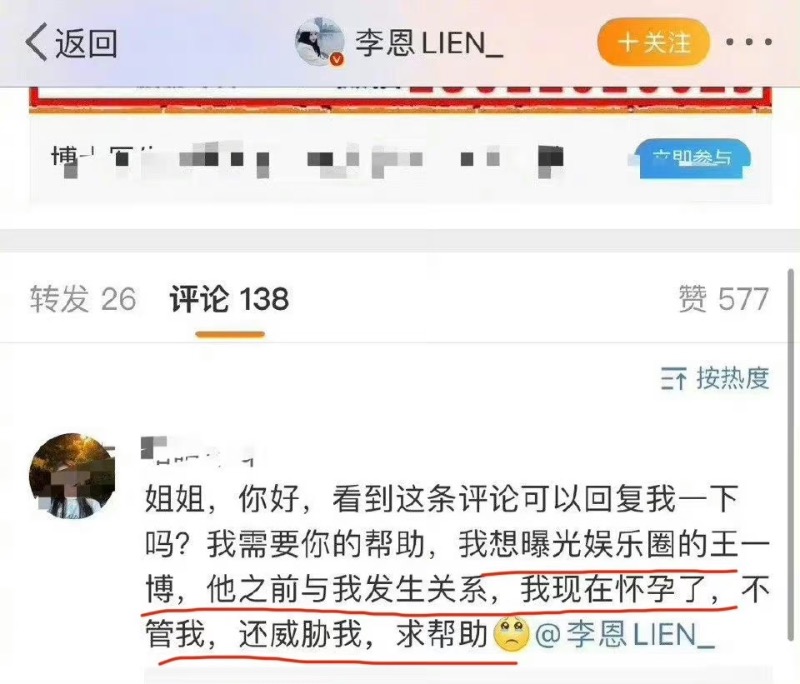This screenshot has width=800, height=684.
Task: Click the sort order arrow icon
Action: click(x=673, y=378)
